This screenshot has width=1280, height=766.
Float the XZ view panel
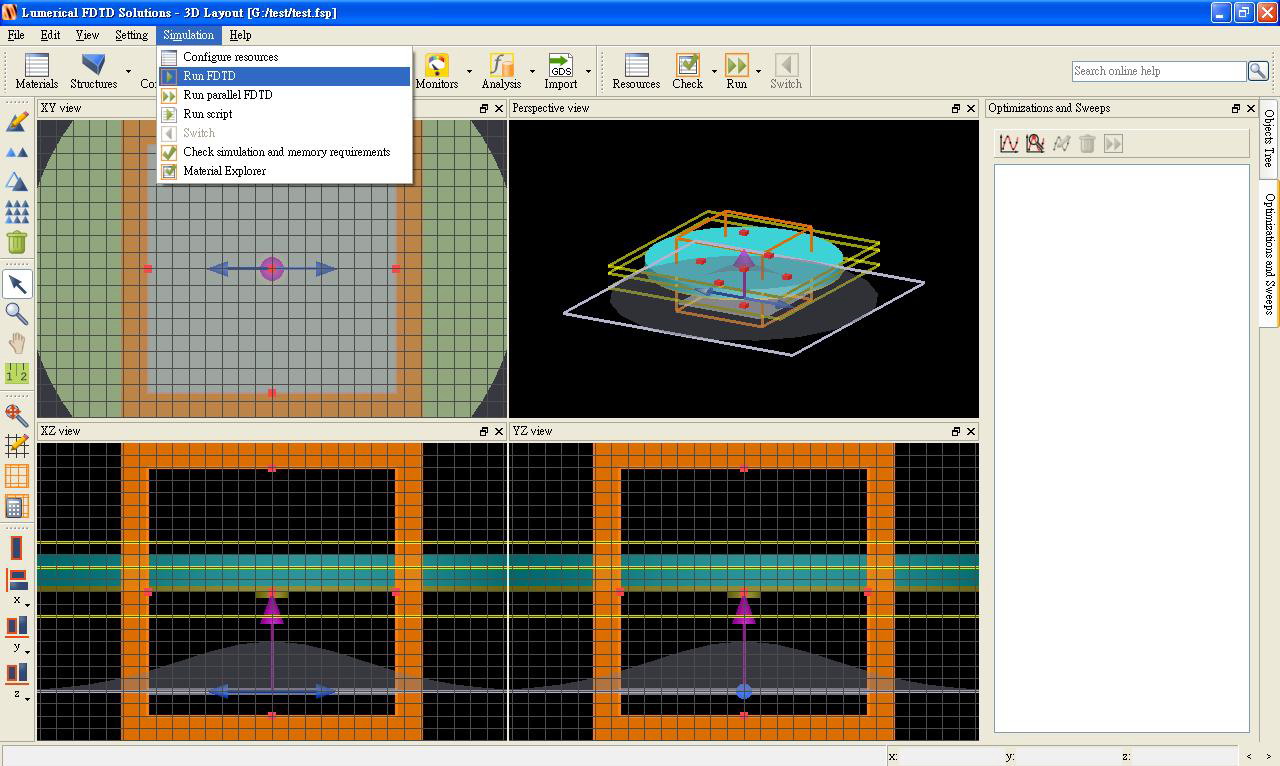(x=484, y=431)
